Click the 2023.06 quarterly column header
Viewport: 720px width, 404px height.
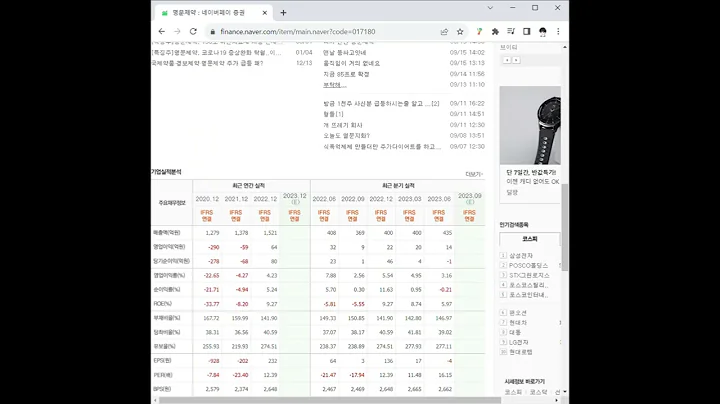[x=439, y=199]
